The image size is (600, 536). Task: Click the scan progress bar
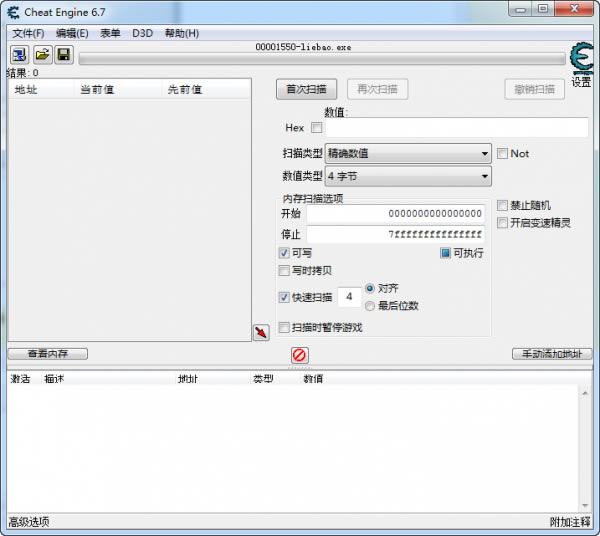[322, 59]
